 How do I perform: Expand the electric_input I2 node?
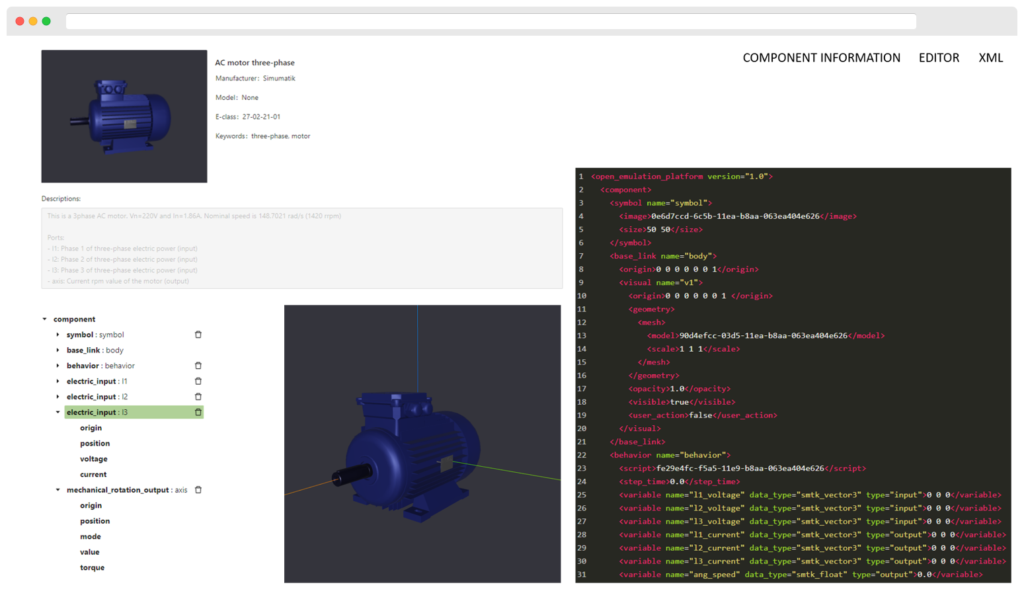57,397
